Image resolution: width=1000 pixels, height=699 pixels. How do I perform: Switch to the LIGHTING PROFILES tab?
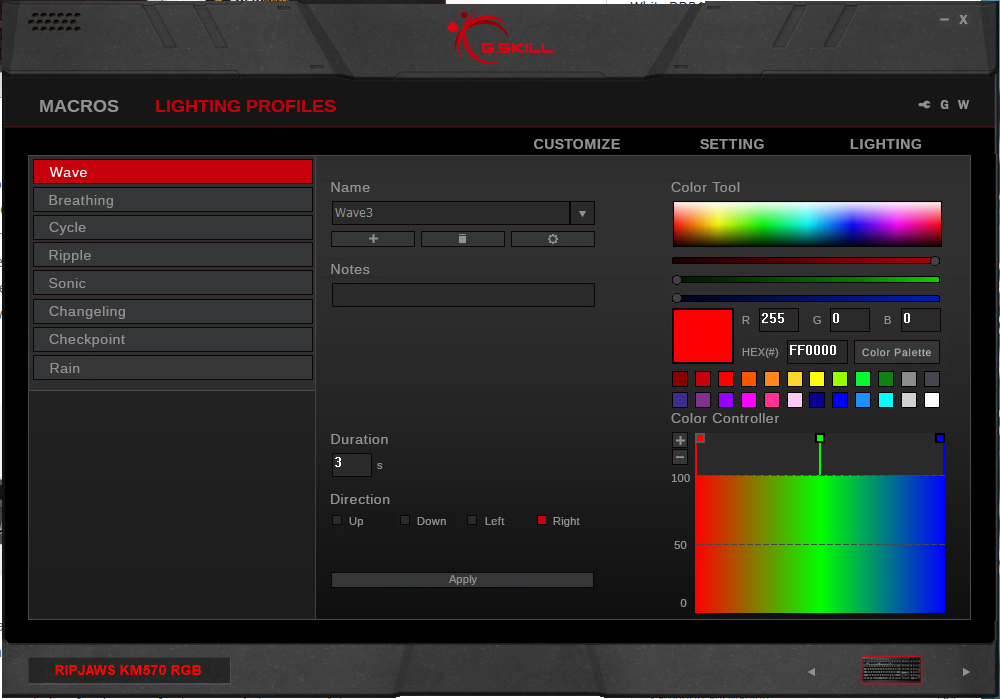click(x=246, y=106)
